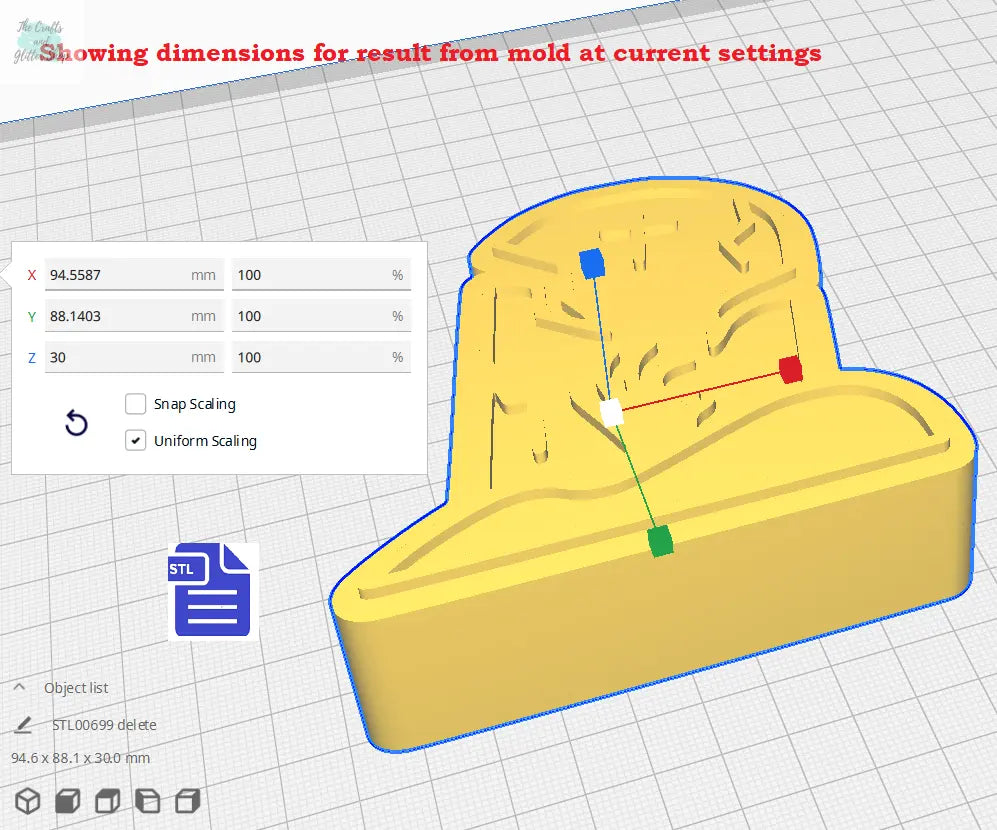Click the reset scale arrow icon
This screenshot has width=997, height=830.
click(76, 424)
